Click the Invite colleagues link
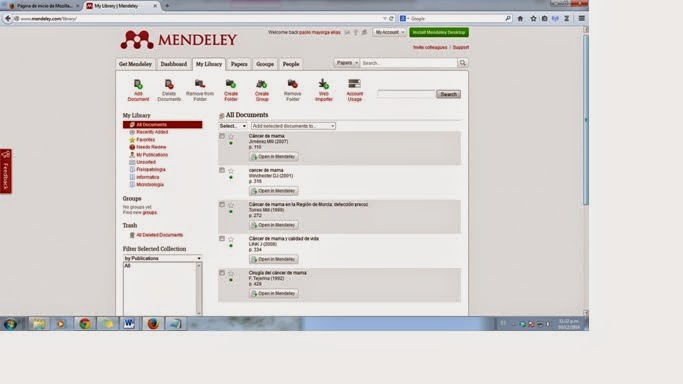Image resolution: width=683 pixels, height=384 pixels. (x=430, y=47)
